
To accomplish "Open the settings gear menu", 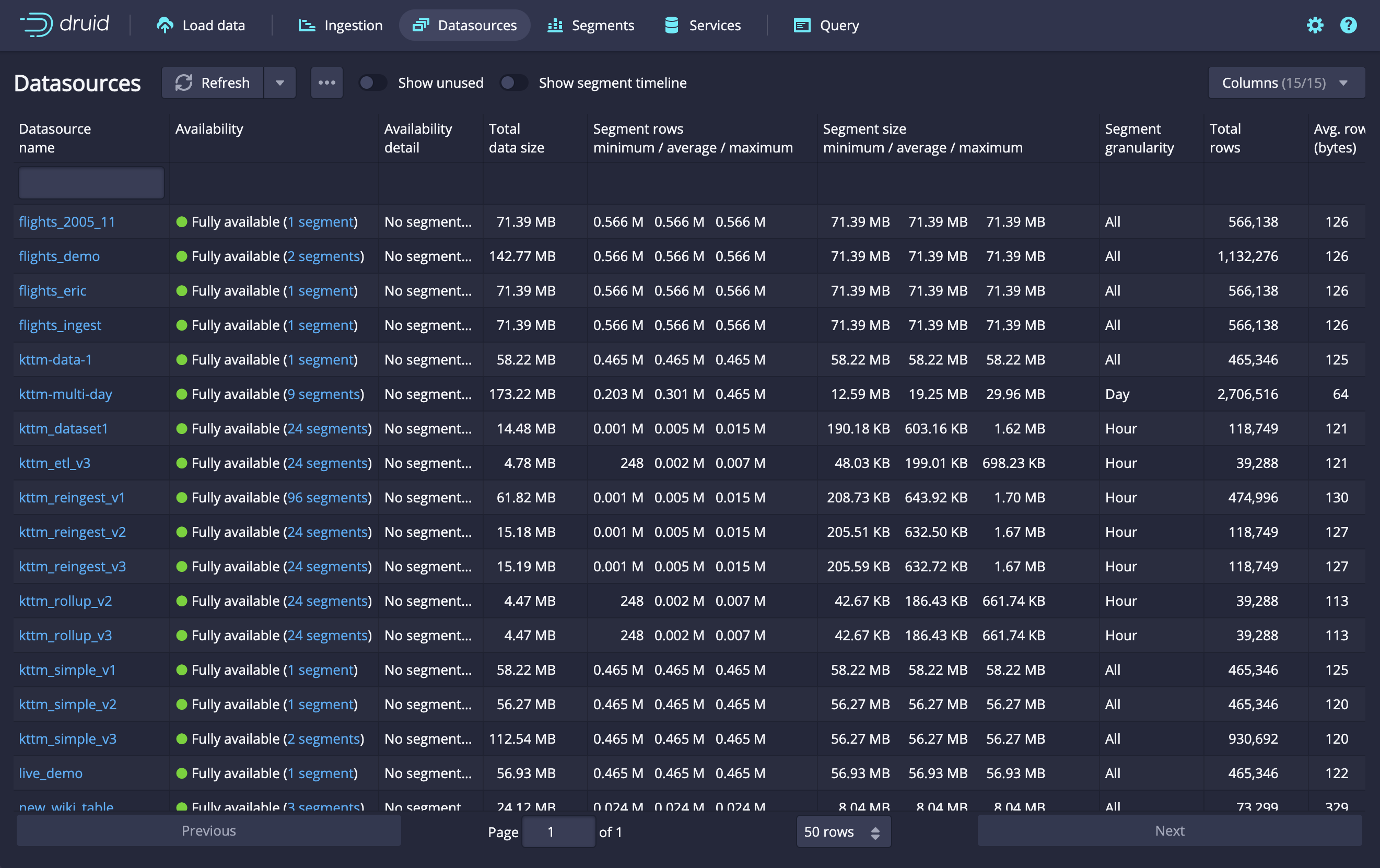I will pyautogui.click(x=1315, y=25).
